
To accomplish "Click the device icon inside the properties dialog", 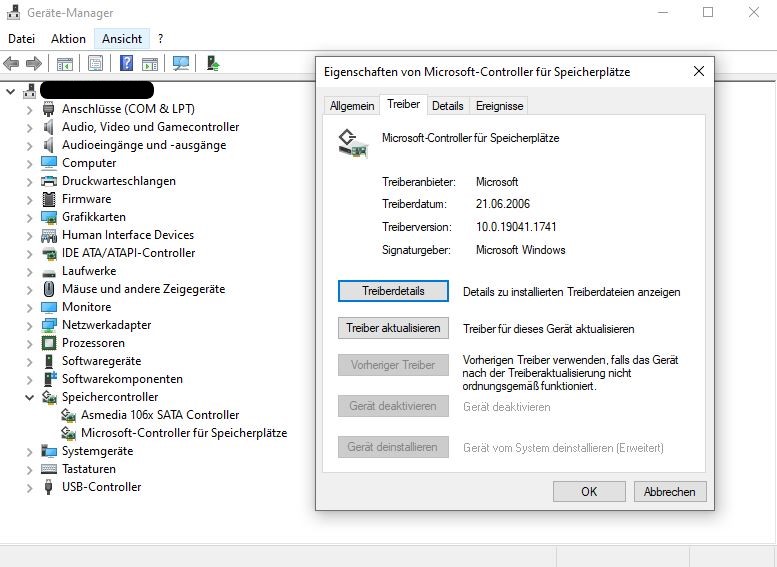I will click(353, 143).
